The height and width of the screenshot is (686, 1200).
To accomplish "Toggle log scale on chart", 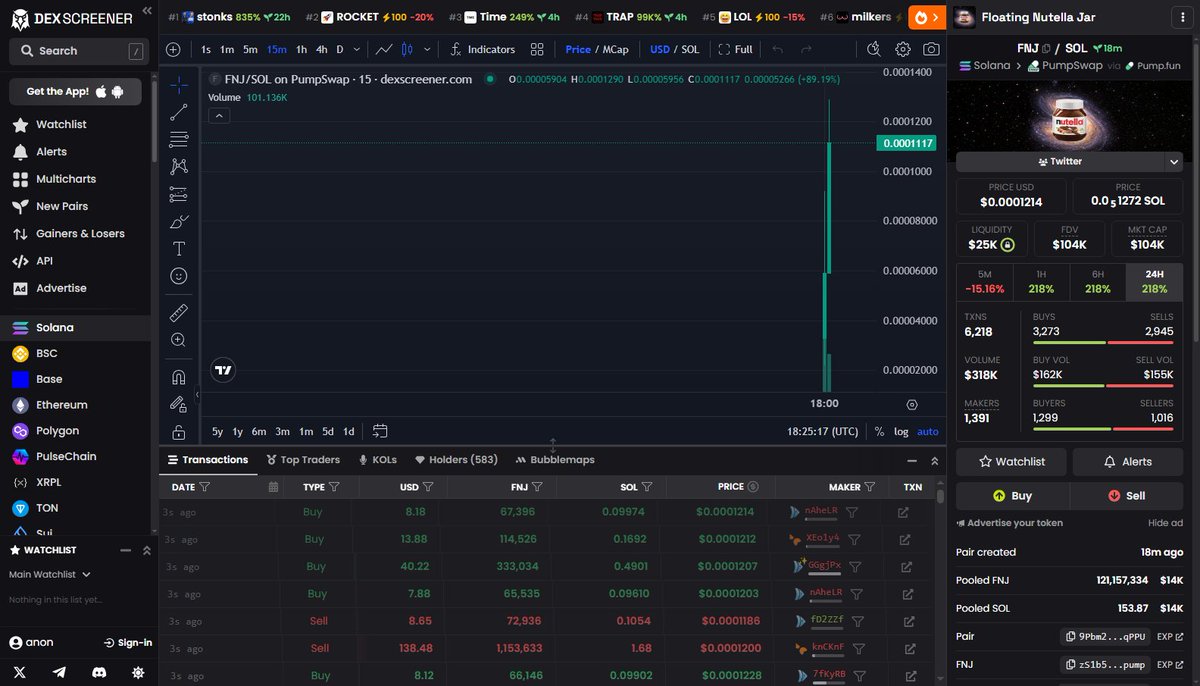I will pos(901,431).
